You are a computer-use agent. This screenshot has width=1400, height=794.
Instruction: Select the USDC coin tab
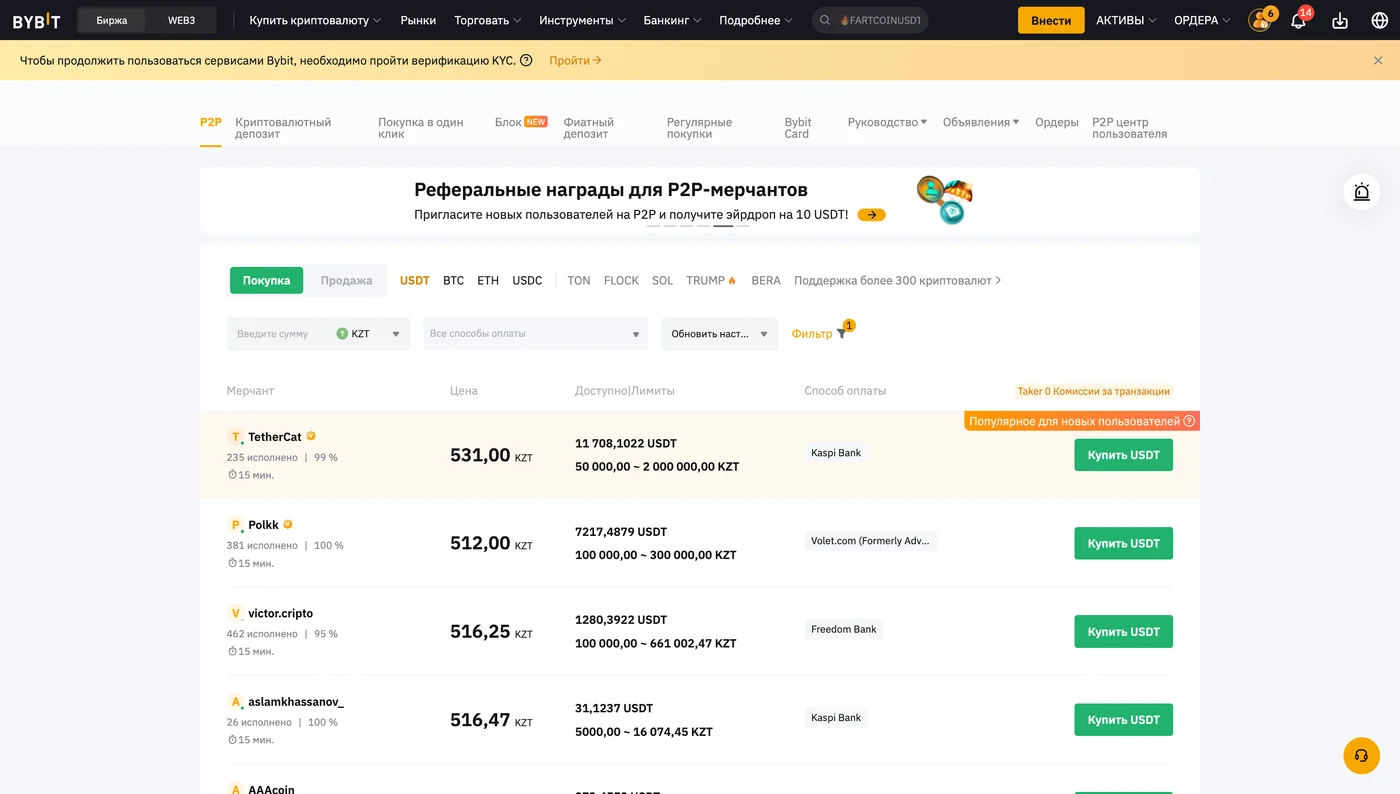click(x=527, y=280)
